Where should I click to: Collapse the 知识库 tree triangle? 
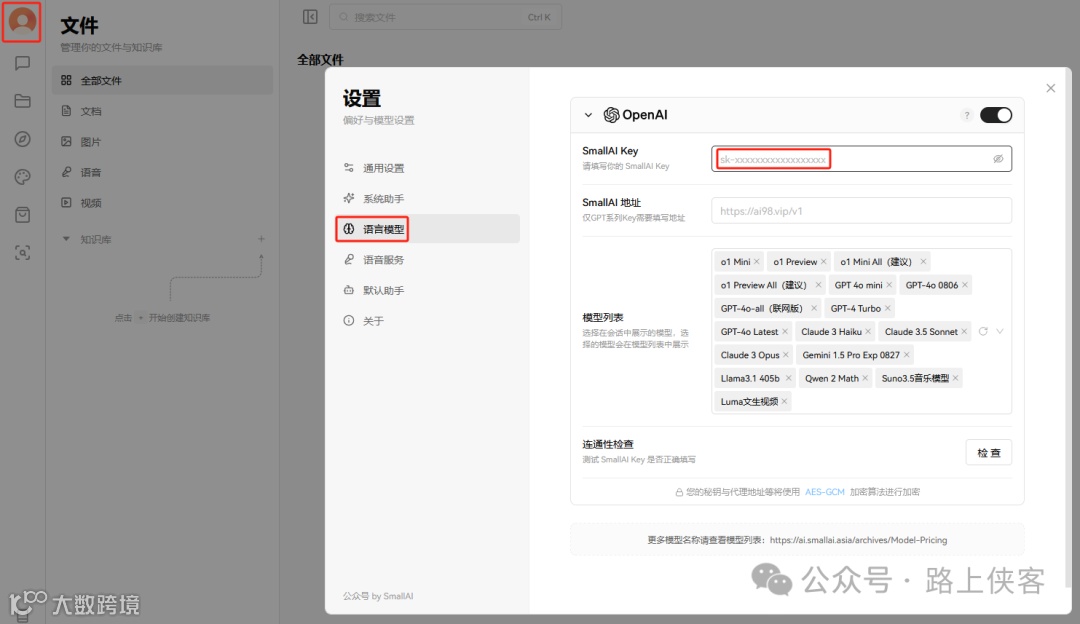point(66,239)
